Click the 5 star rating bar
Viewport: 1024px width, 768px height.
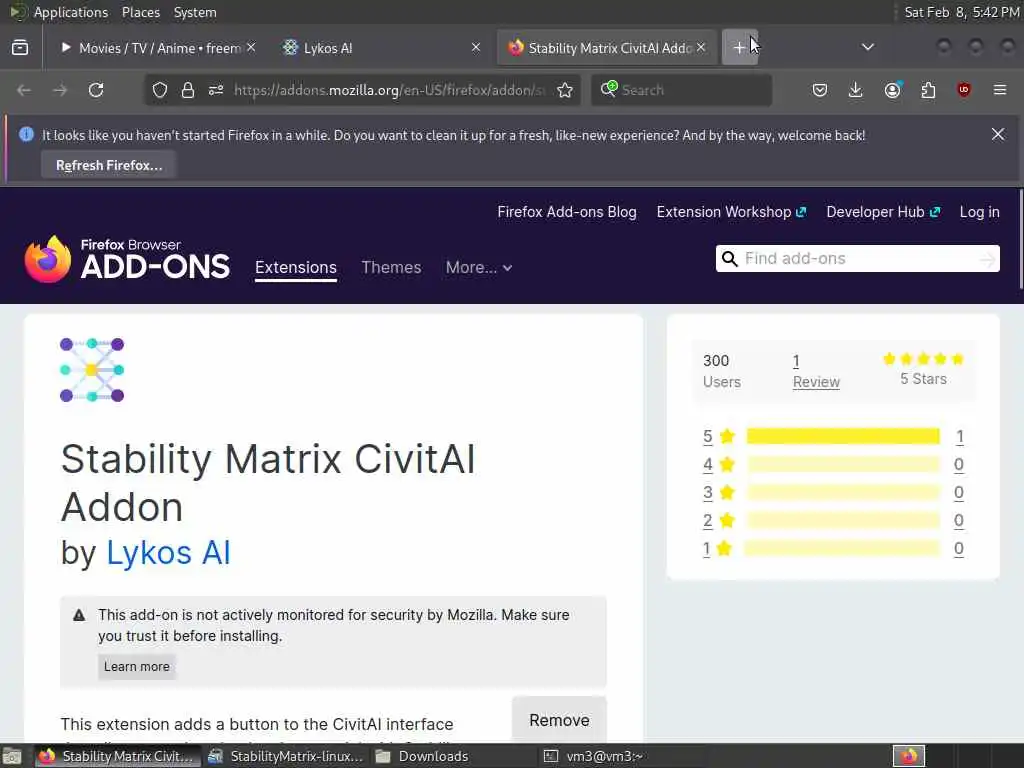coord(842,436)
